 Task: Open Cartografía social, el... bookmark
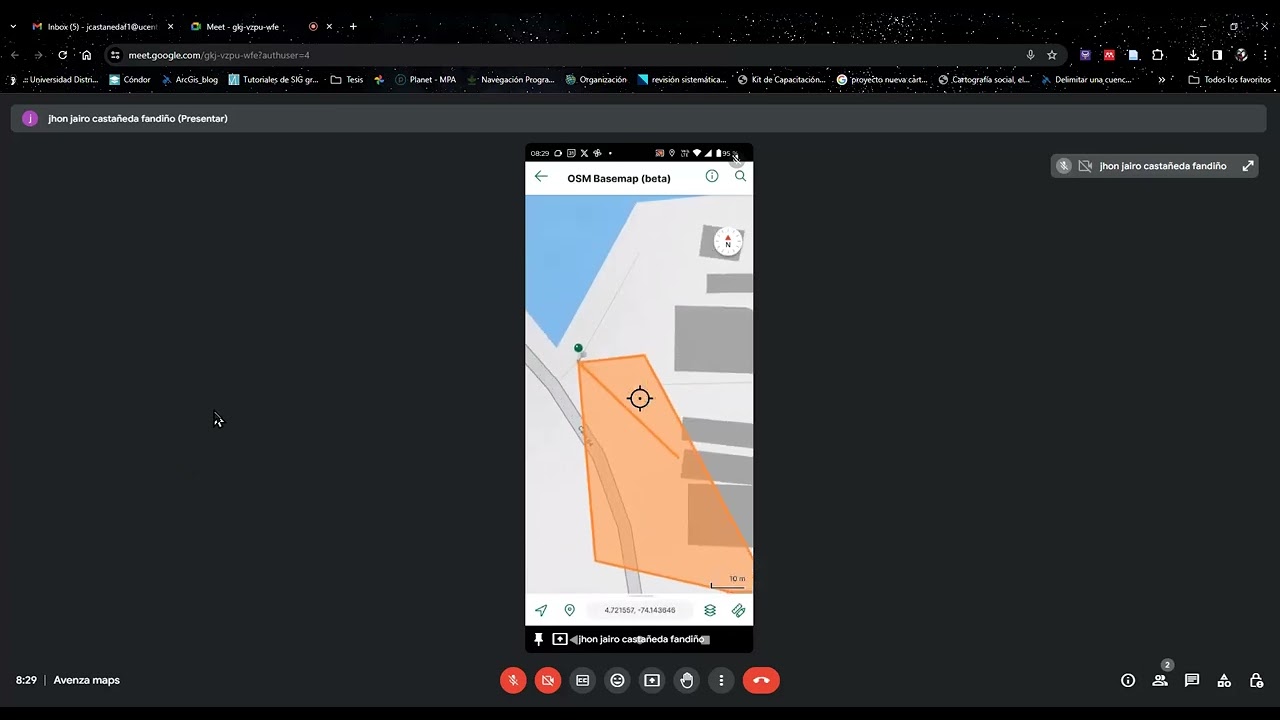coord(984,80)
